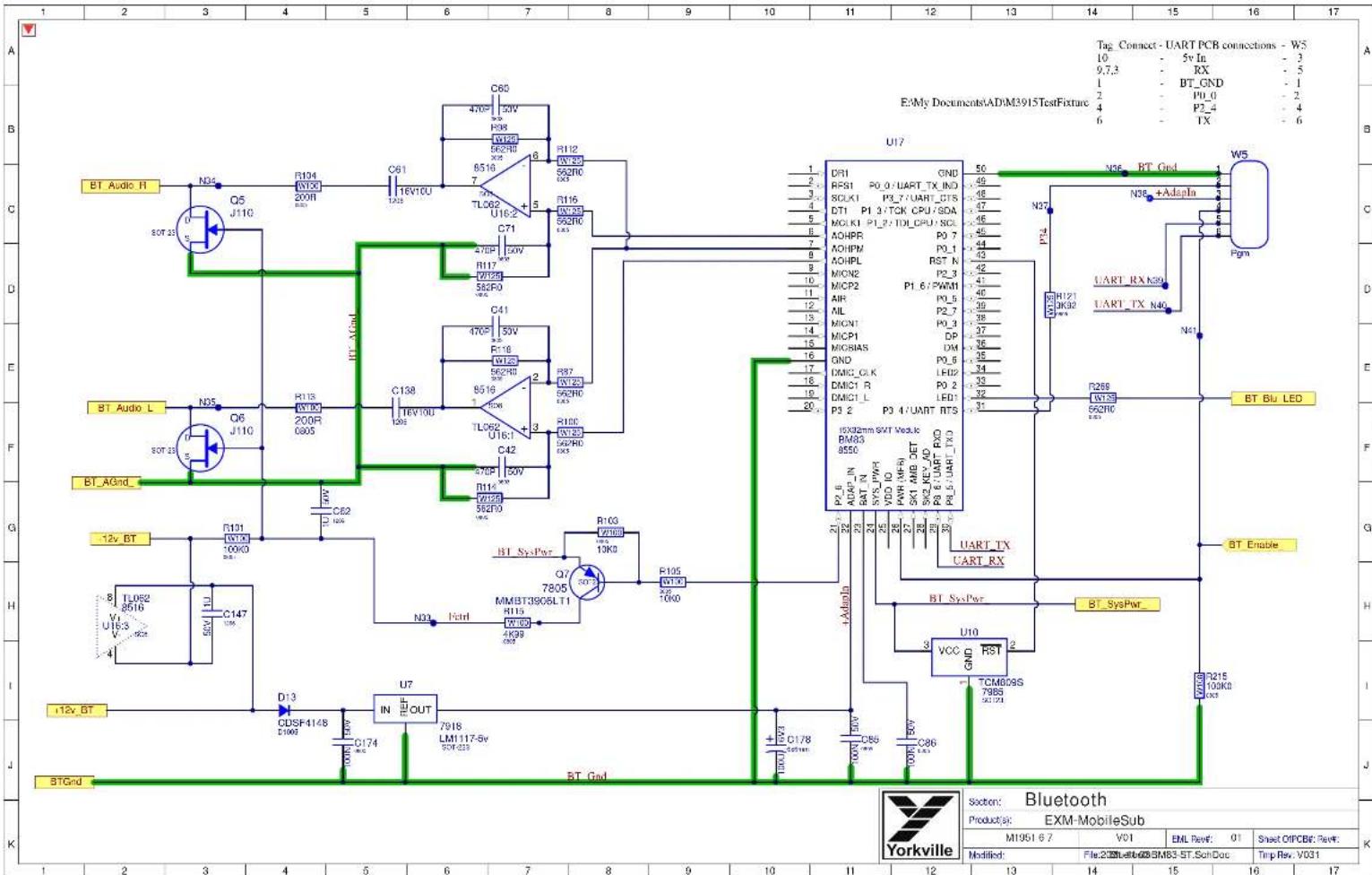Select the U10 TCM809S reset IC box
This screenshot has height=875, width=1372.
(969, 657)
